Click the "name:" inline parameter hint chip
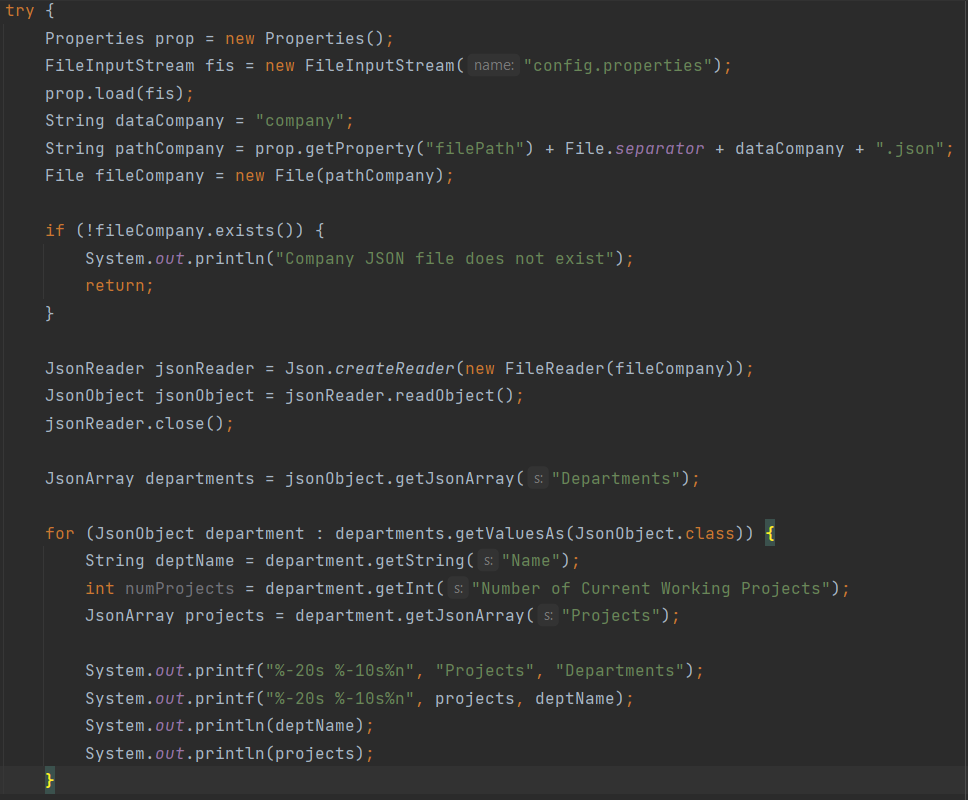The height and width of the screenshot is (800, 968). 493,65
